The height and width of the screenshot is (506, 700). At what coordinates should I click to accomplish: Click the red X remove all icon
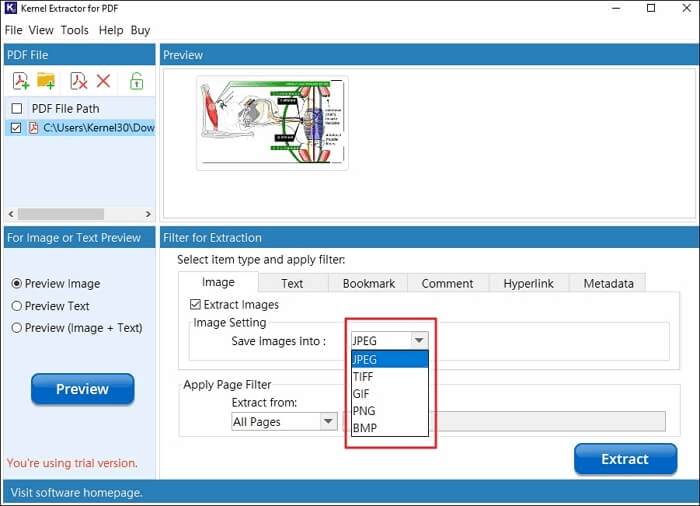104,81
